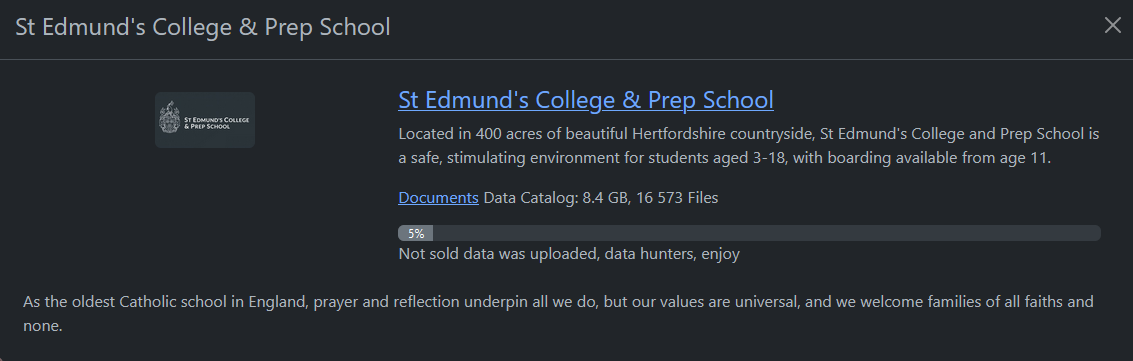
Task: Click the 5% filled portion of the progress bar
Action: [415, 233]
